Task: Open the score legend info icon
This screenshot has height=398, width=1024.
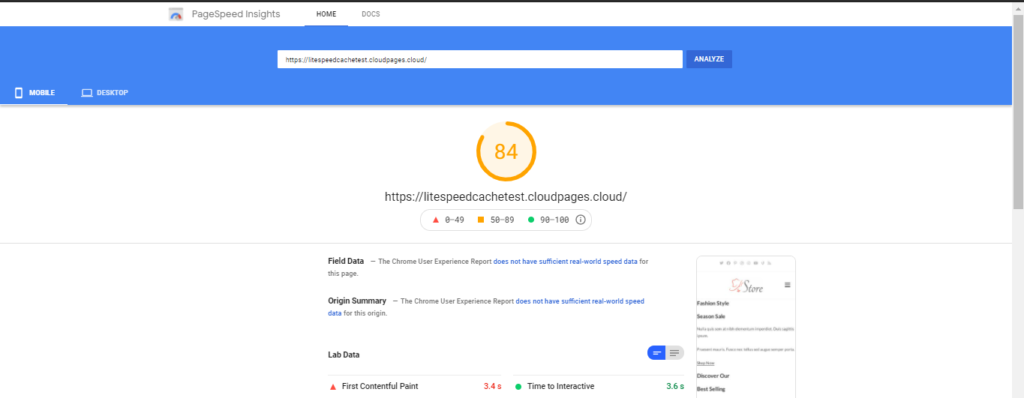Action: click(581, 220)
